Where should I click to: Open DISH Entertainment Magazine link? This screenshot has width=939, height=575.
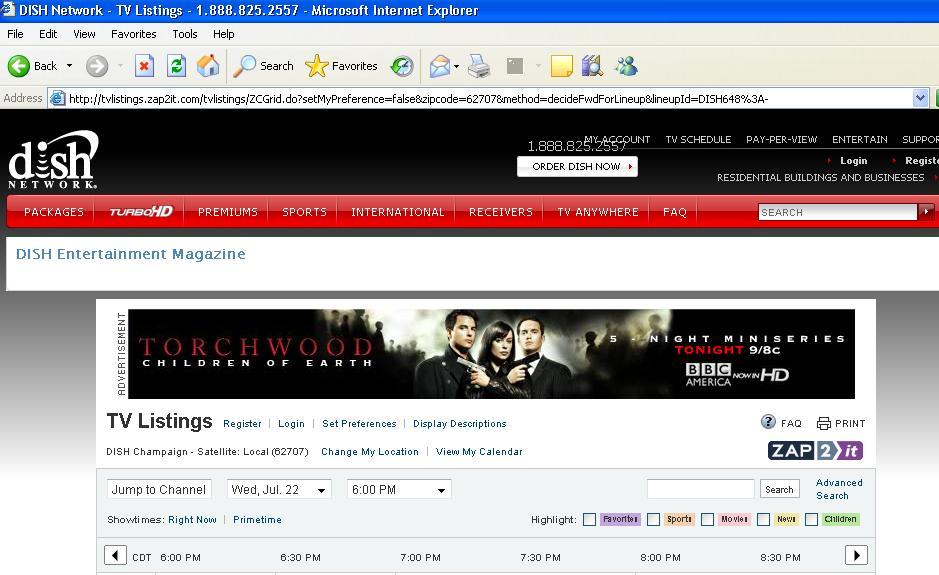pyautogui.click(x=131, y=254)
